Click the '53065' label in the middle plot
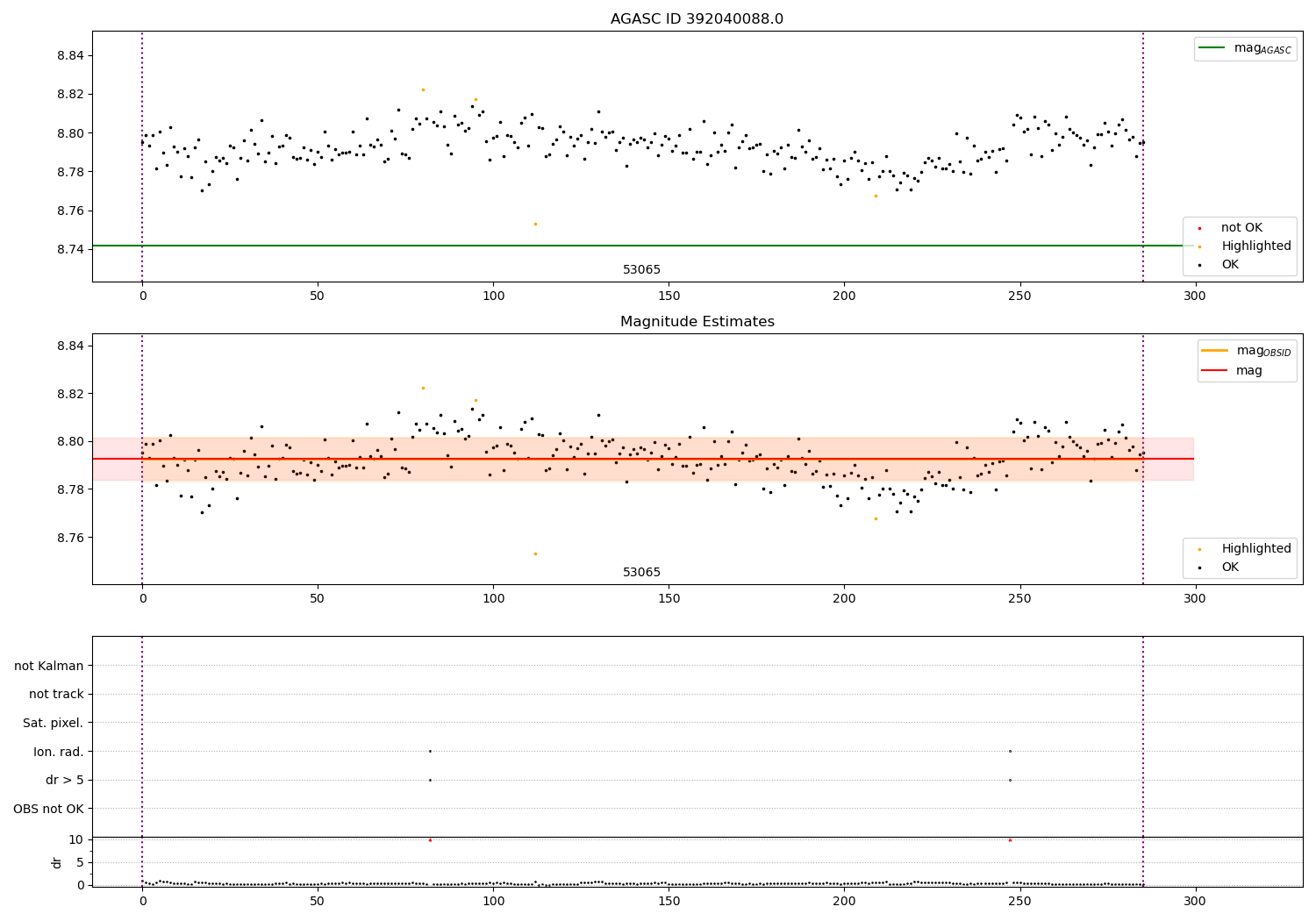This screenshot has height=921, width=1316. pos(641,573)
